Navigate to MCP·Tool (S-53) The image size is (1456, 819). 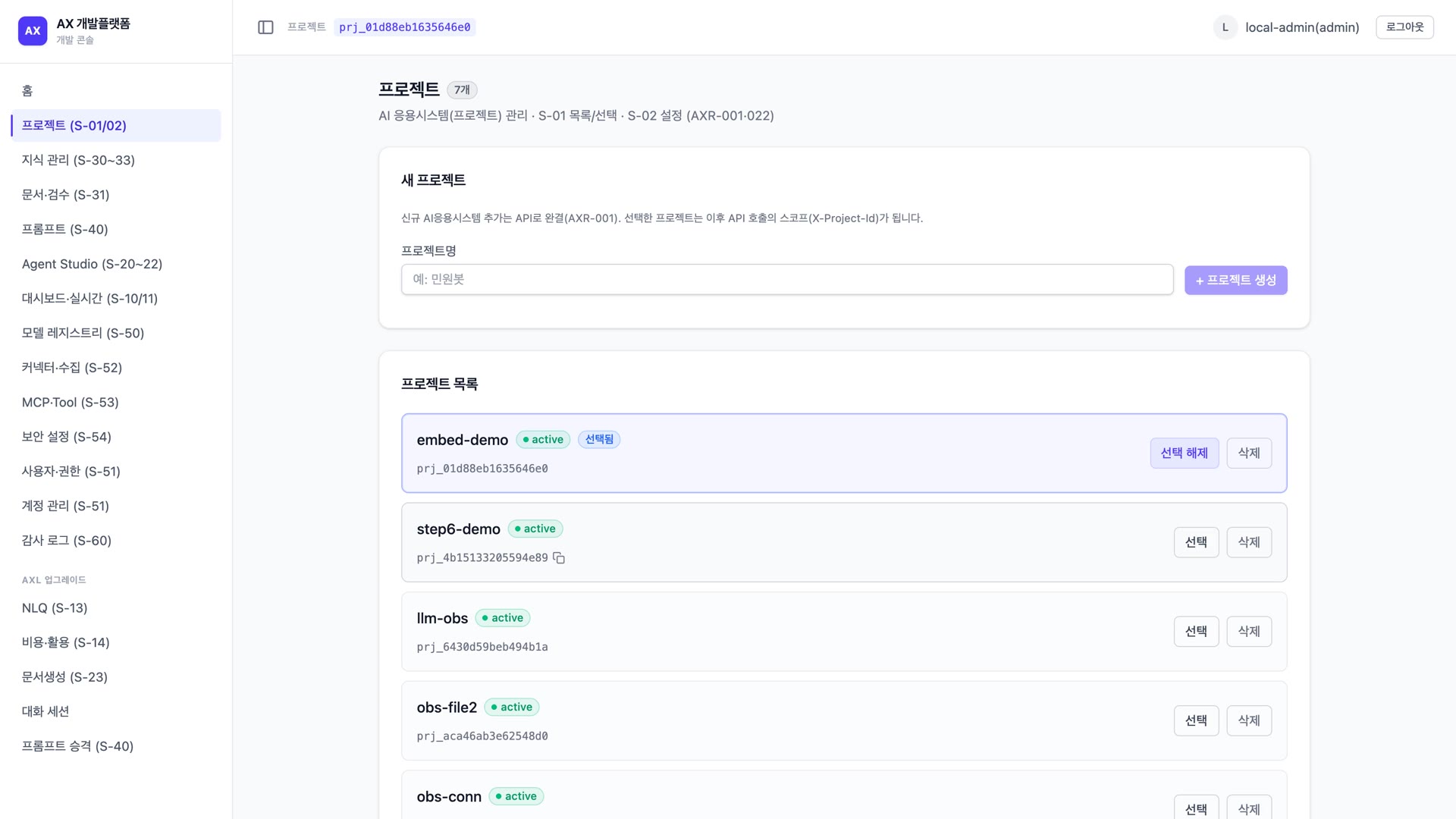click(x=116, y=402)
